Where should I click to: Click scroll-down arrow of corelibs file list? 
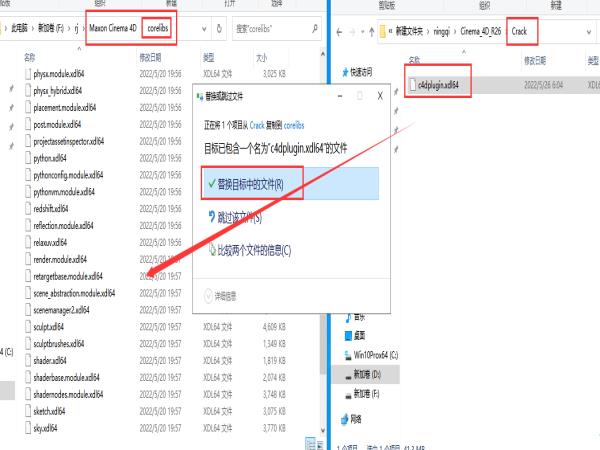323,430
